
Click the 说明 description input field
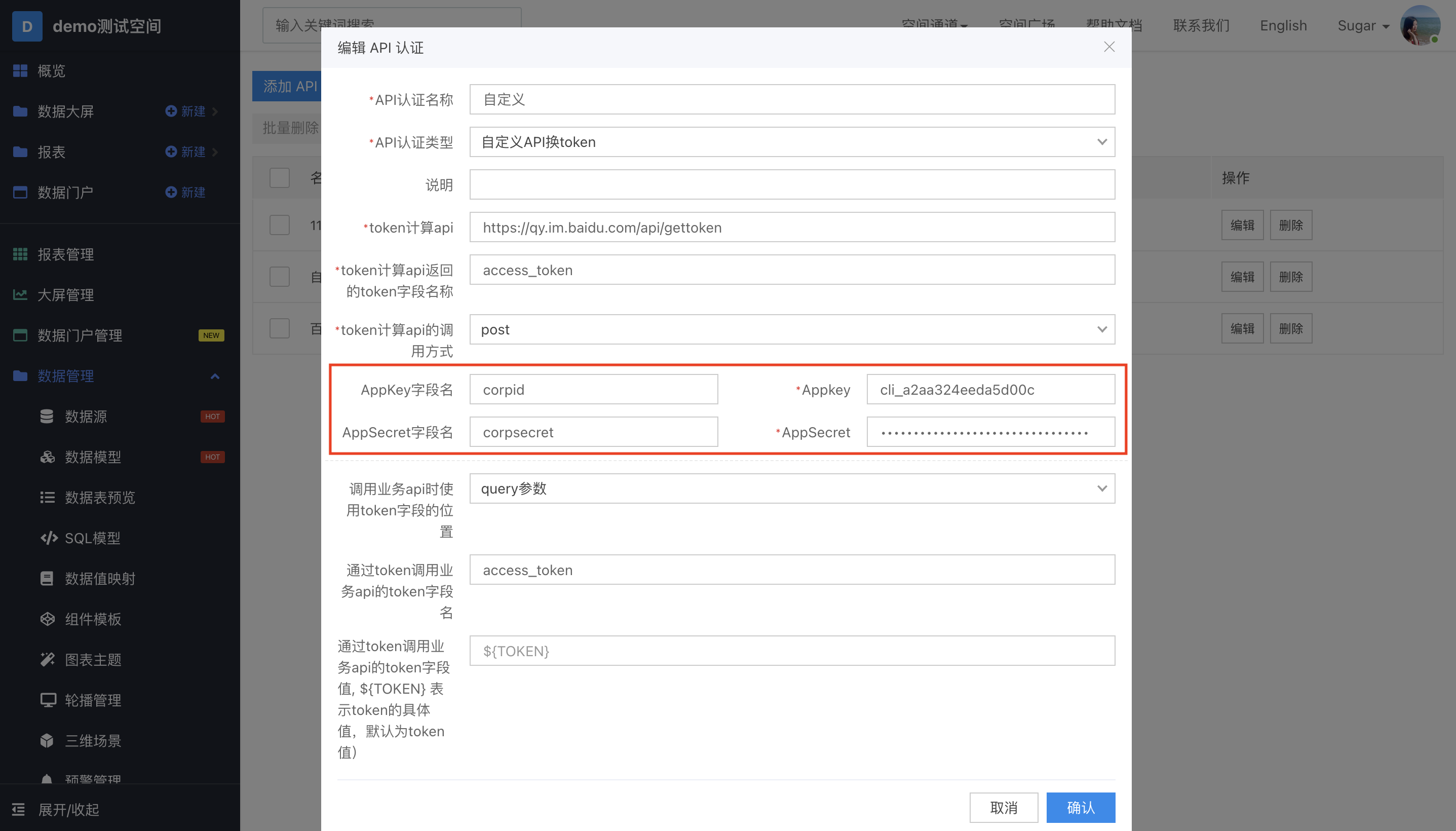point(792,185)
